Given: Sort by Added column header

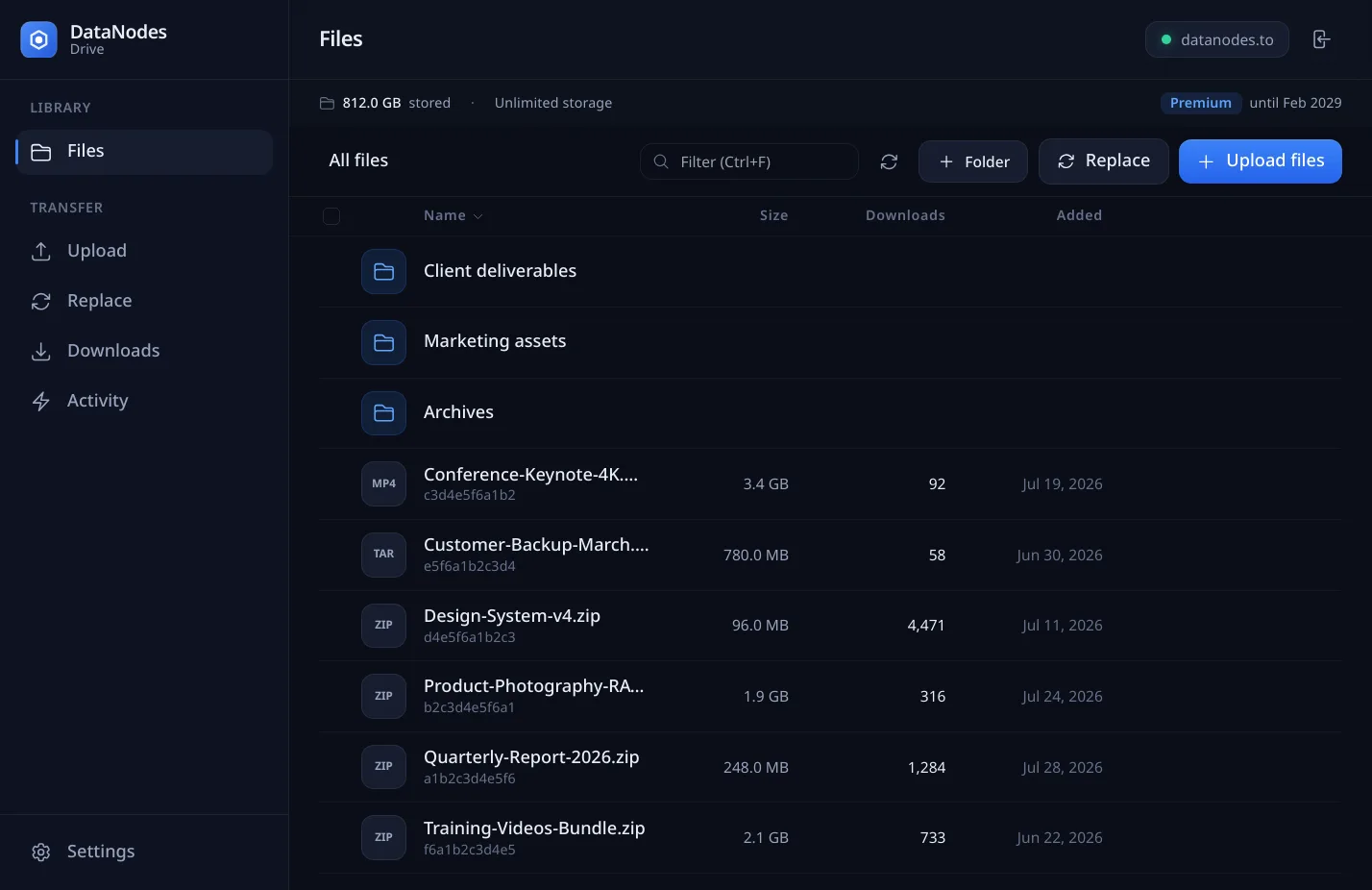Looking at the screenshot, I should (x=1079, y=215).
